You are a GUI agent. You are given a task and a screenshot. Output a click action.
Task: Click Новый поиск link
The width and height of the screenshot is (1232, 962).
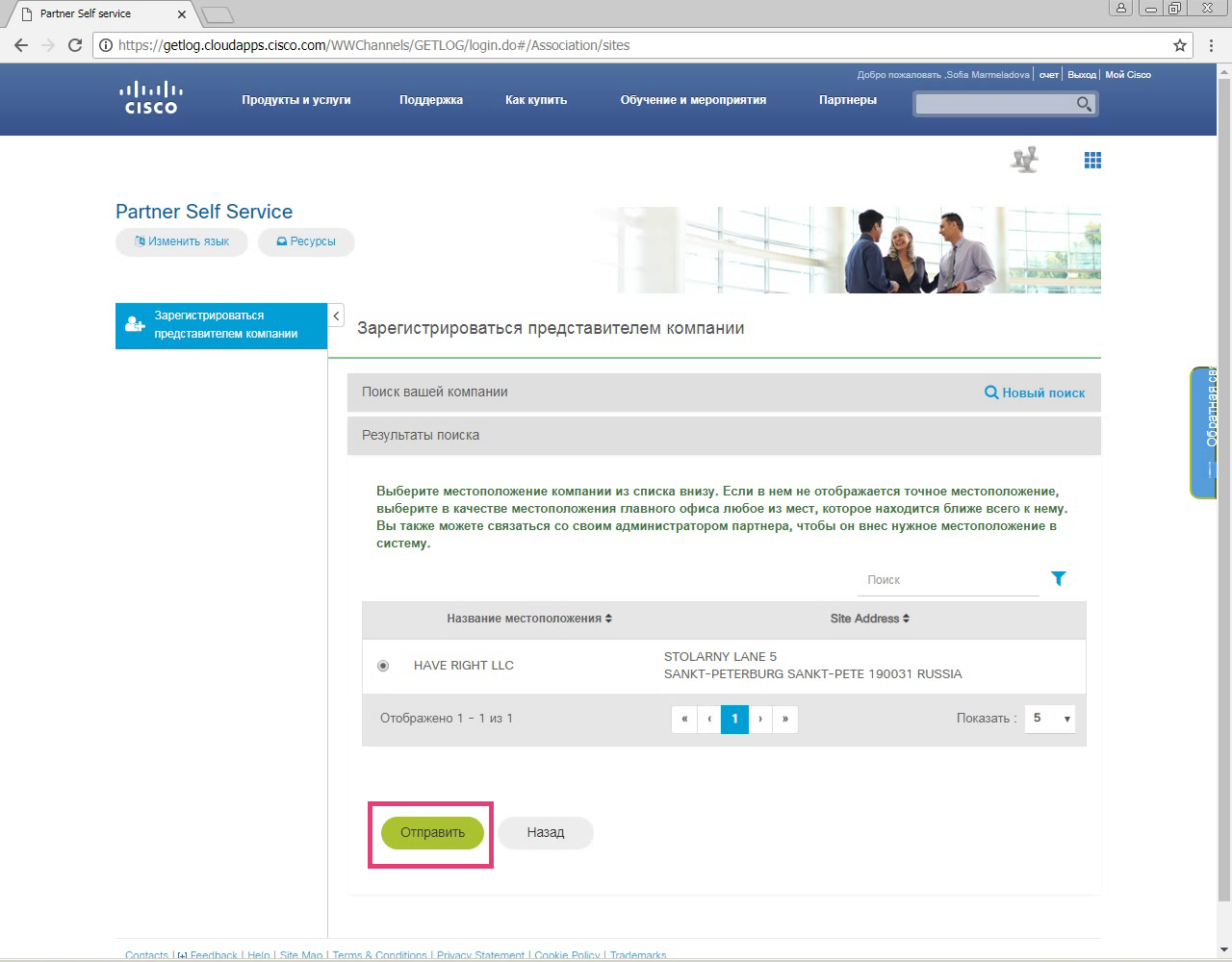[1035, 392]
